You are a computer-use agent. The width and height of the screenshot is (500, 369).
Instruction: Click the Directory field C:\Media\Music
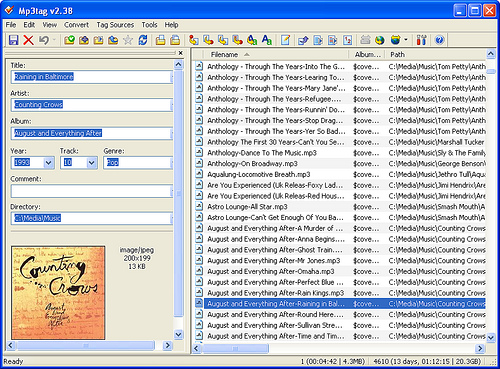[92, 218]
